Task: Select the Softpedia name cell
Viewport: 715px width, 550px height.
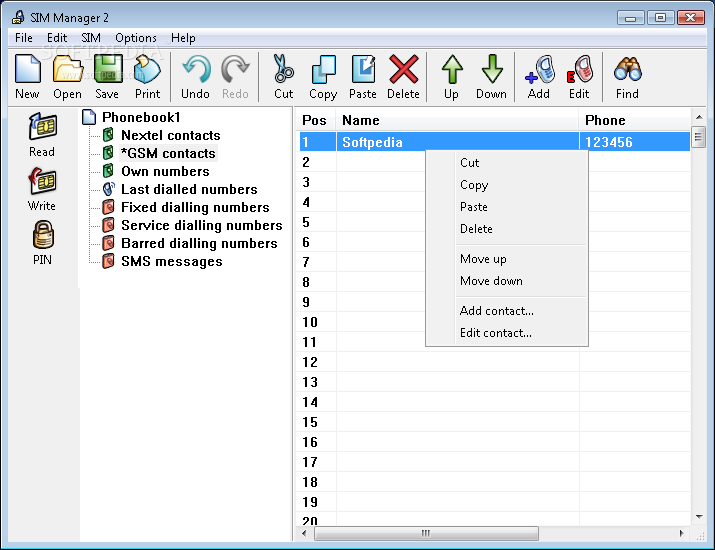Action: [457, 142]
